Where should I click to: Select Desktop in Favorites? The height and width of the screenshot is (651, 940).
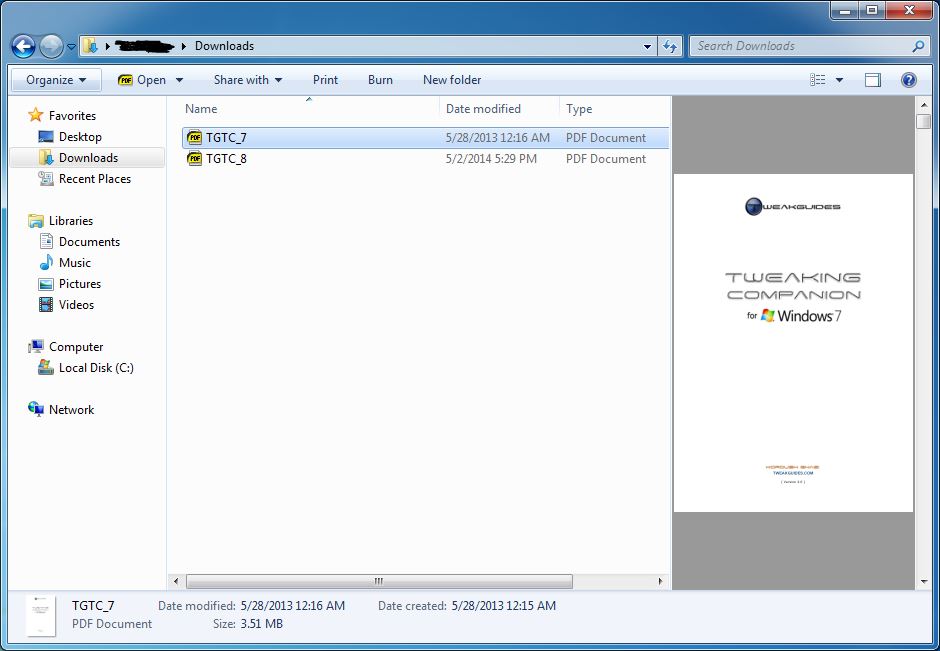coord(80,137)
